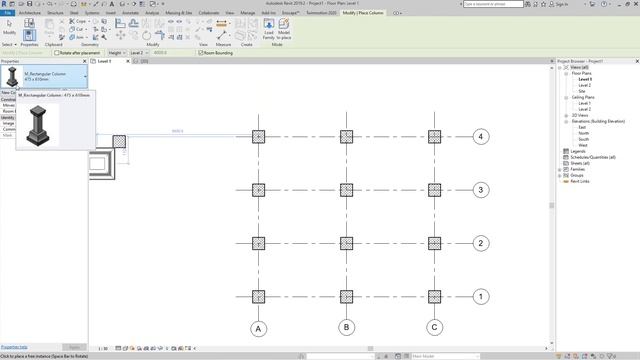
Task: Open the Massing & Site ribbon tab
Action: 178,13
